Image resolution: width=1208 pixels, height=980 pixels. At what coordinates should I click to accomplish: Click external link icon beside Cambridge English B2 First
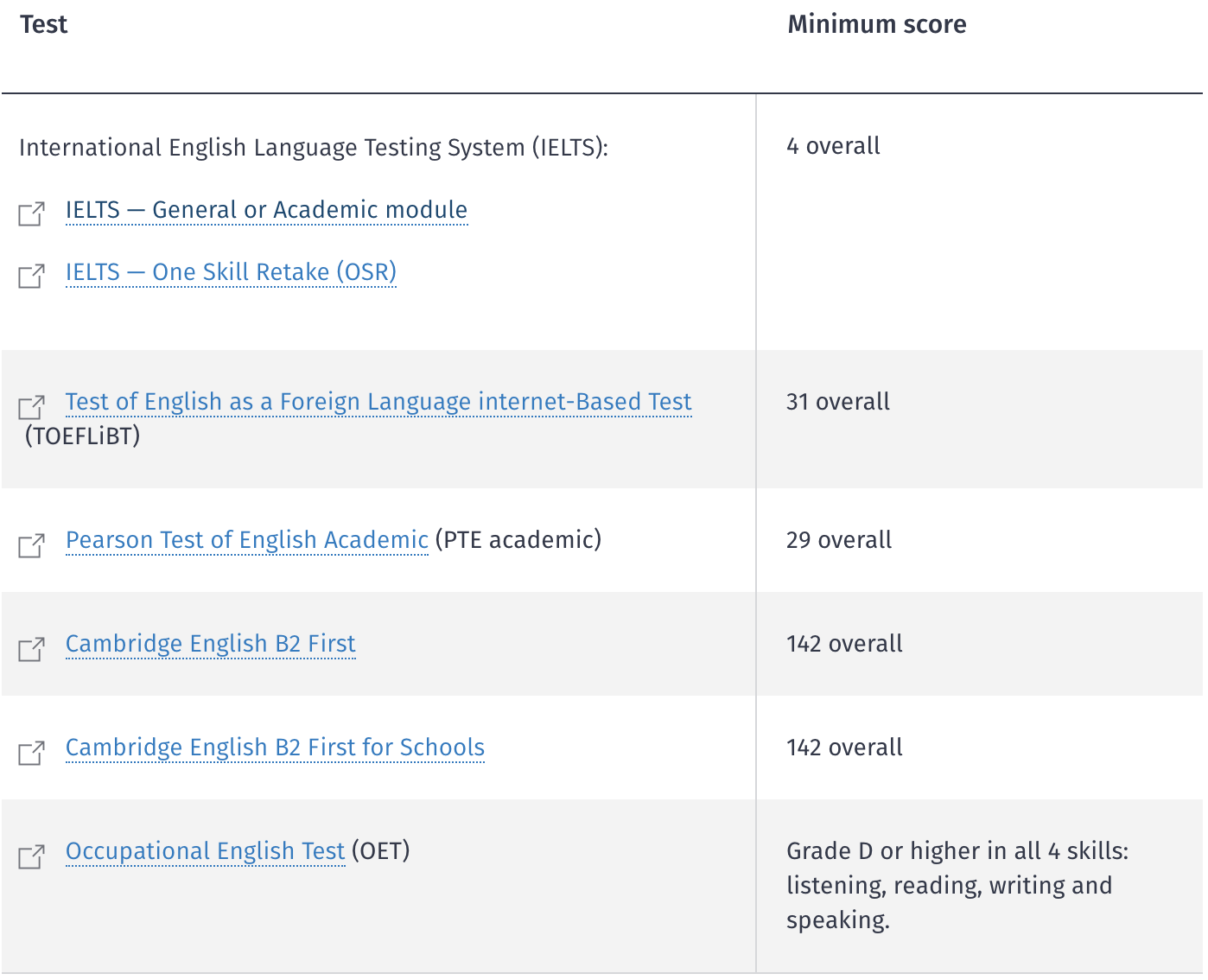point(32,648)
